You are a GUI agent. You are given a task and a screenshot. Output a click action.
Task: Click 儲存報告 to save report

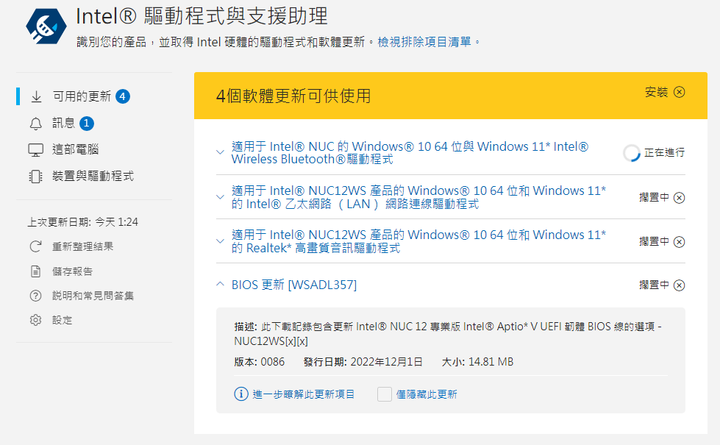point(72,271)
